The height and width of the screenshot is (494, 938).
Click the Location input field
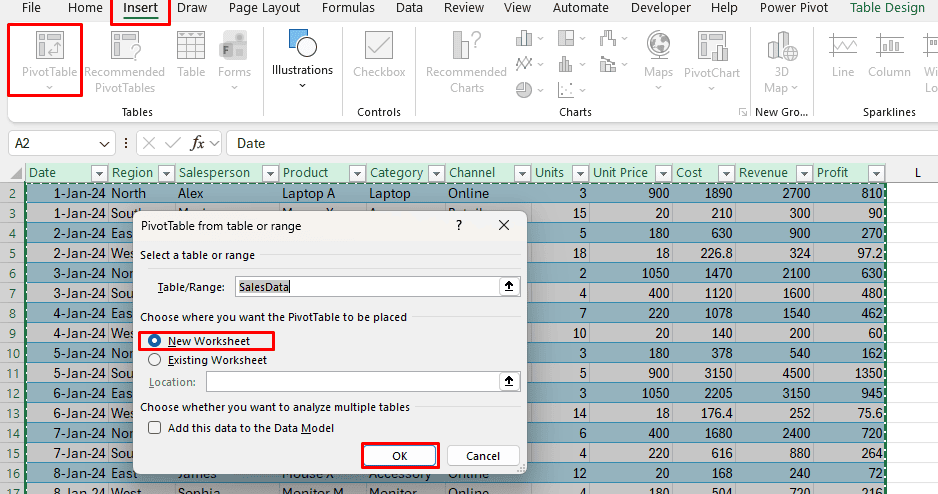coord(352,382)
